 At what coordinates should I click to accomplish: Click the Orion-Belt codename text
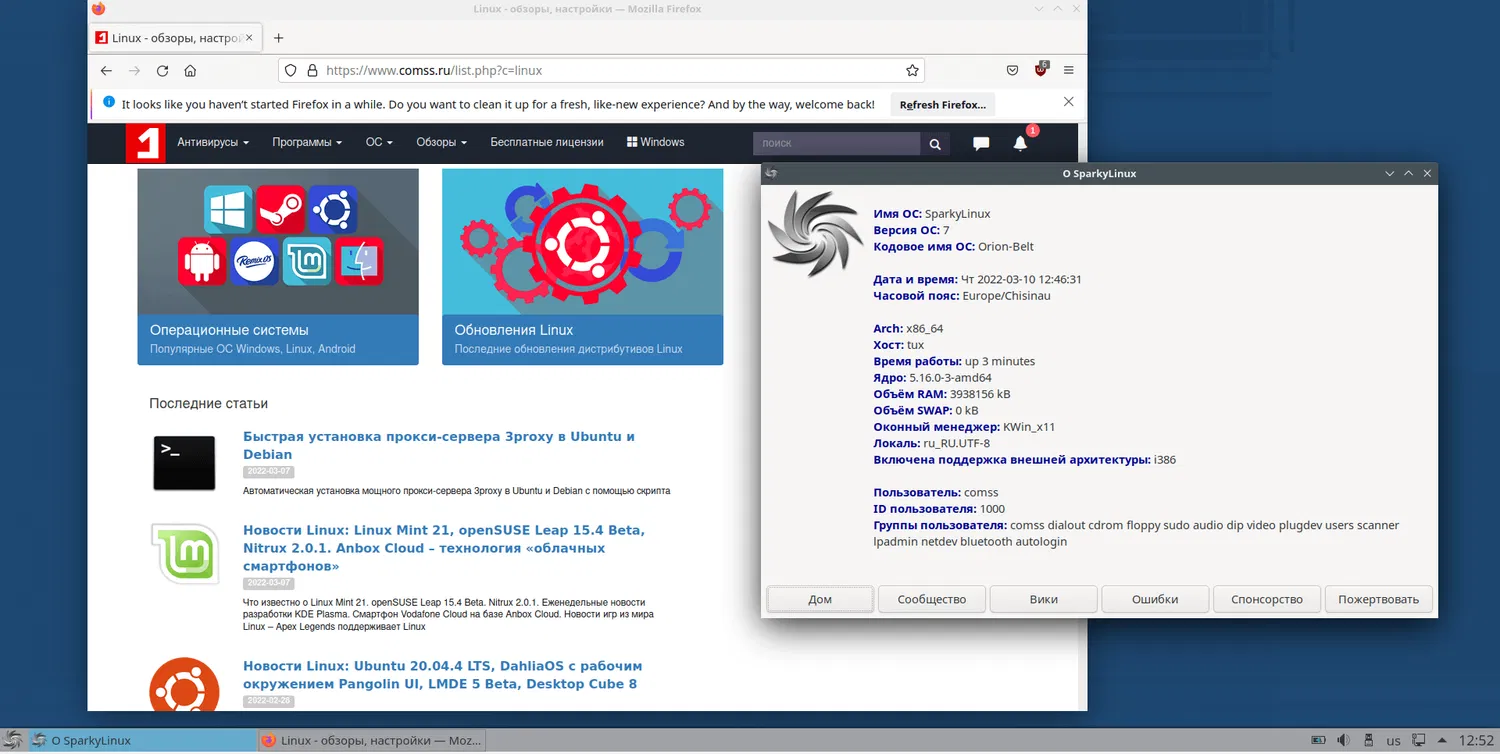pos(1006,246)
